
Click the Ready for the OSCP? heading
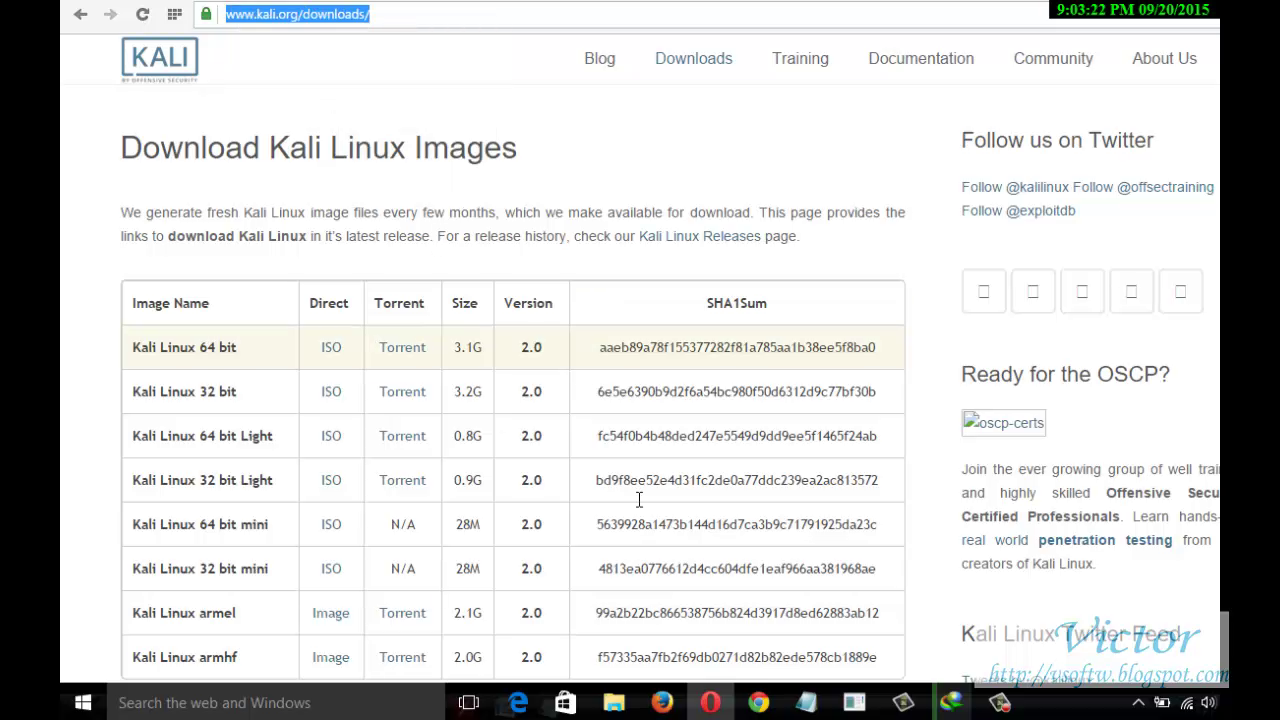pos(1065,374)
